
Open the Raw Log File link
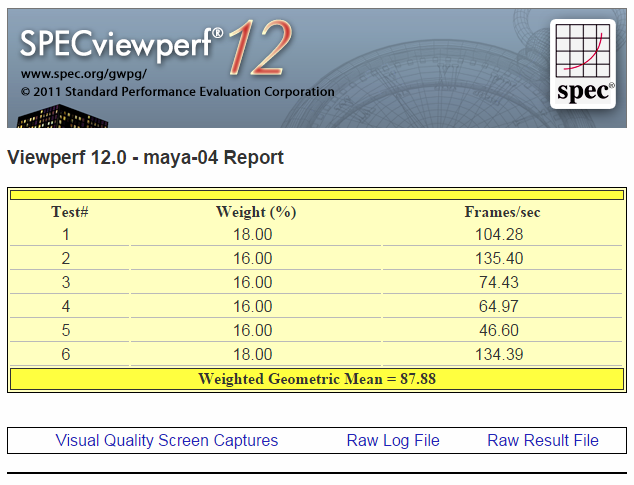[x=393, y=441]
